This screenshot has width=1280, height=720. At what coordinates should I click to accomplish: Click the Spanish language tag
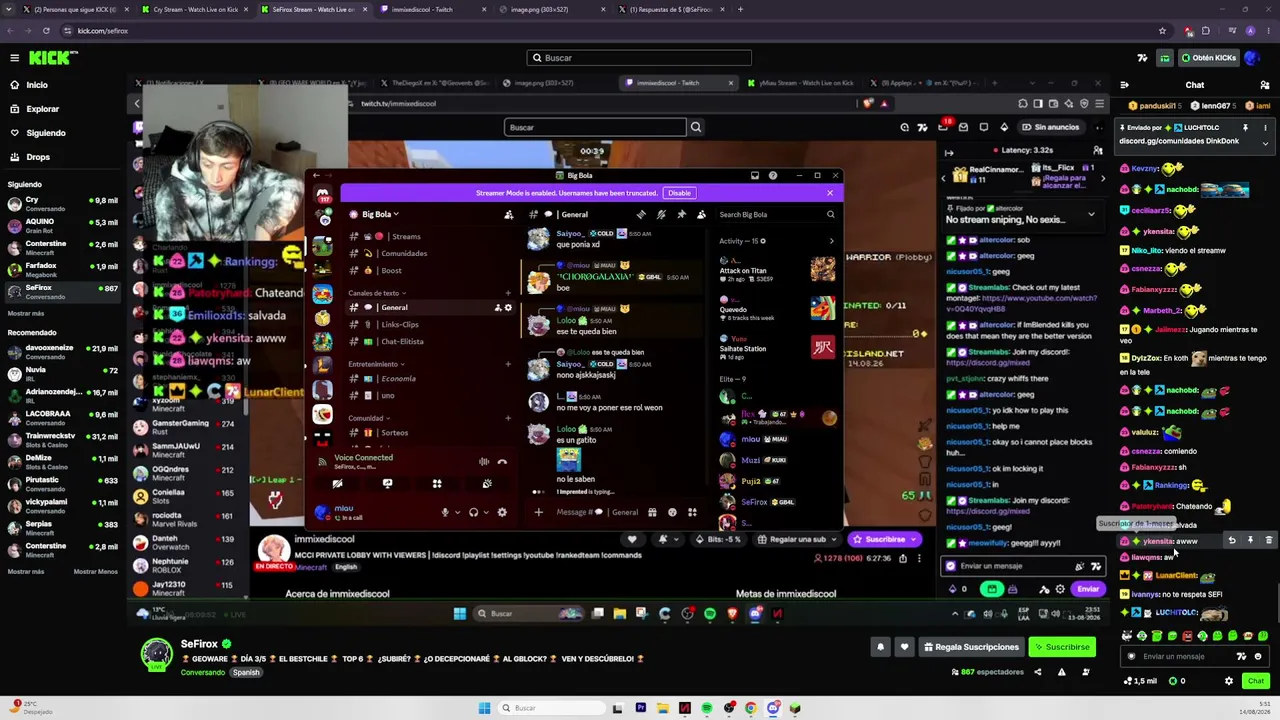click(246, 672)
